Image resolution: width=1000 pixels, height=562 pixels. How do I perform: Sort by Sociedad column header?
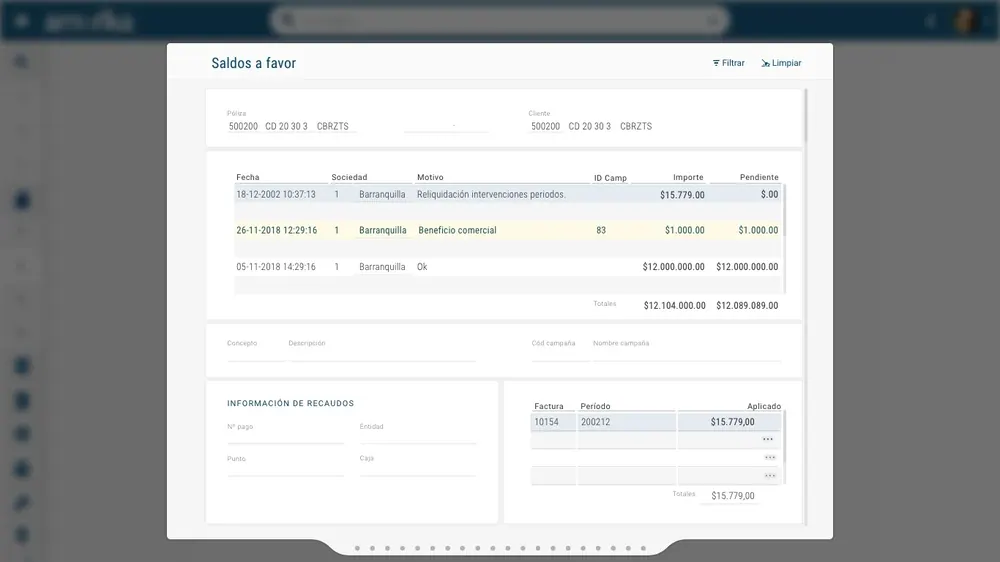(x=349, y=177)
